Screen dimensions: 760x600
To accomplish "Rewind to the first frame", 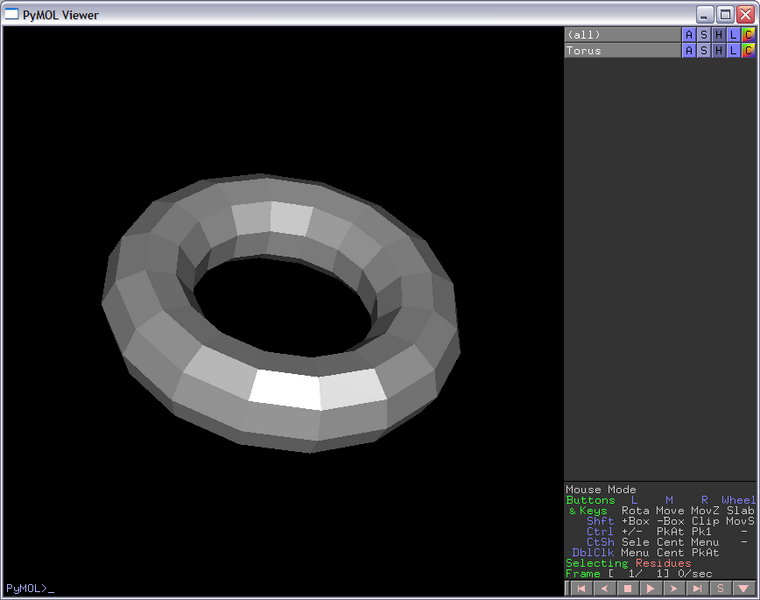I will [x=580, y=589].
